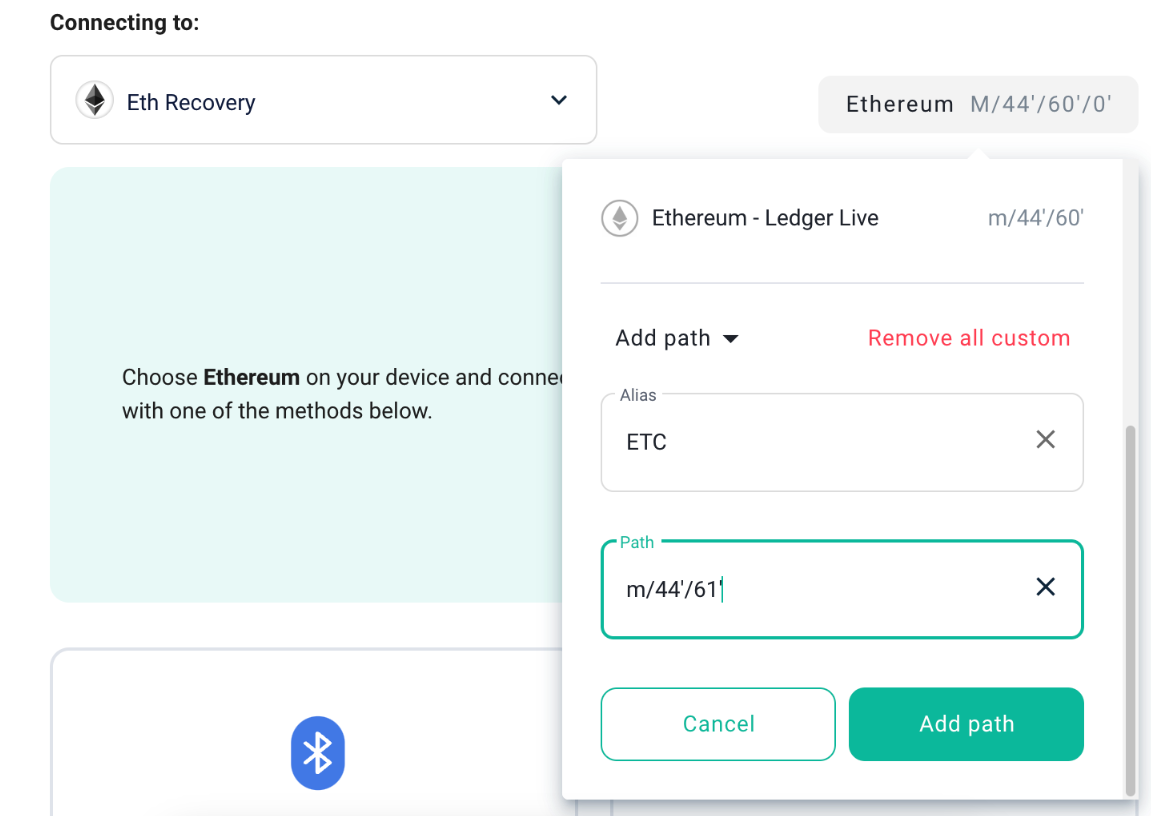Viewport: 1151px width, 816px height.
Task: Toggle the Add path caret triangle
Action: coord(731,339)
